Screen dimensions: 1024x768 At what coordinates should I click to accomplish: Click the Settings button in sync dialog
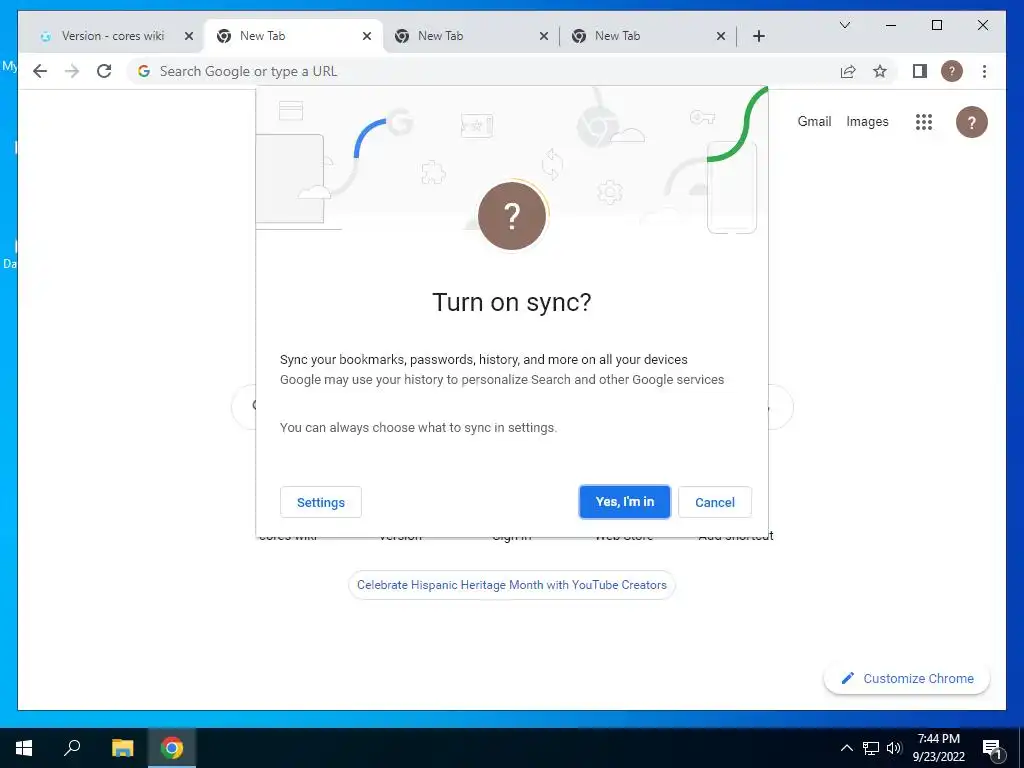(x=321, y=502)
